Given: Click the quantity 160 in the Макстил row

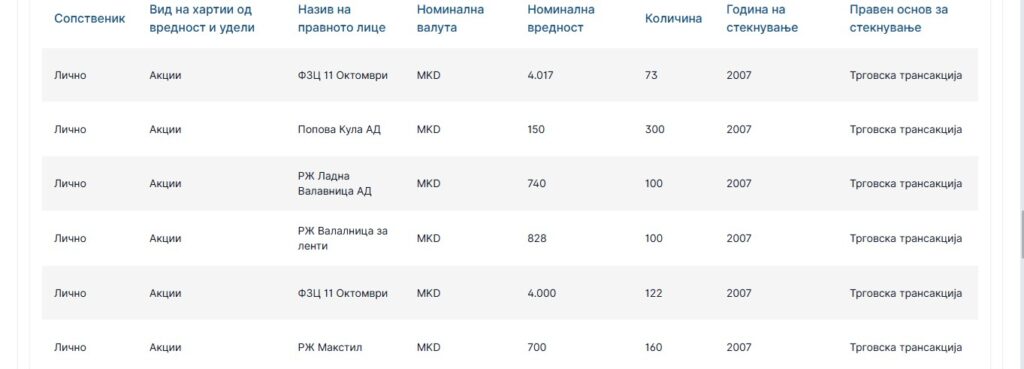Looking at the screenshot, I should (653, 347).
